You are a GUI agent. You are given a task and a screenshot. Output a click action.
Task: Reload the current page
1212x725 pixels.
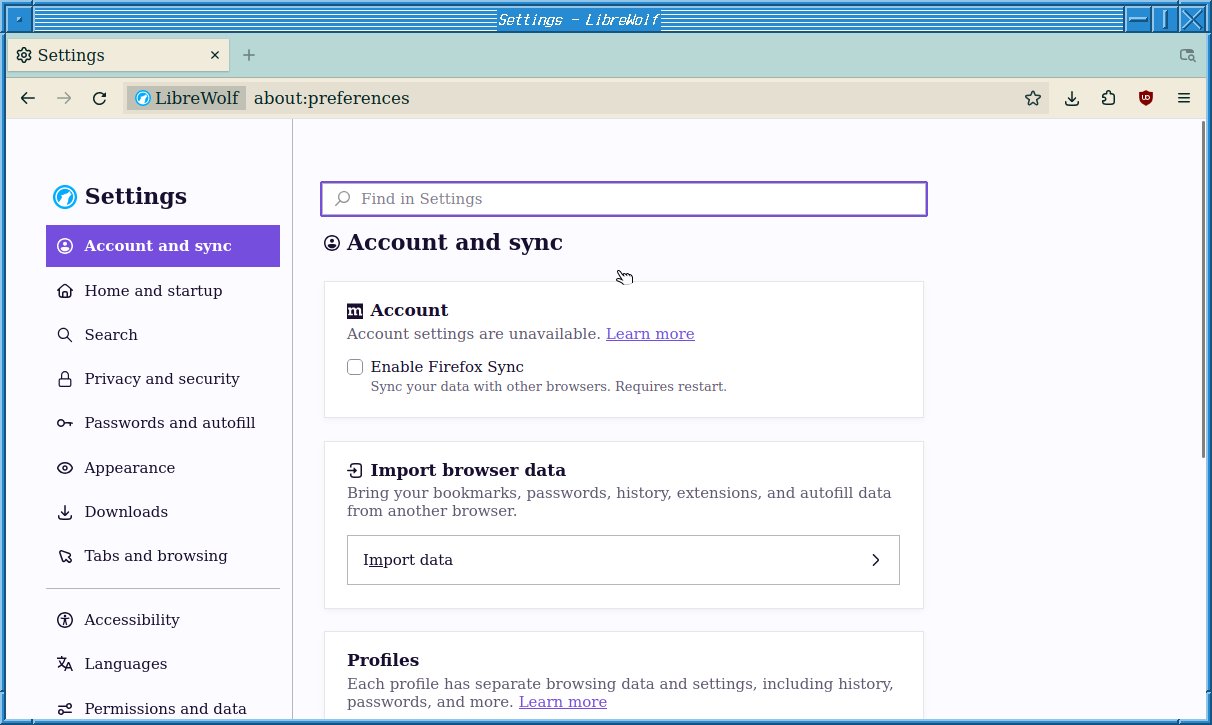(99, 98)
